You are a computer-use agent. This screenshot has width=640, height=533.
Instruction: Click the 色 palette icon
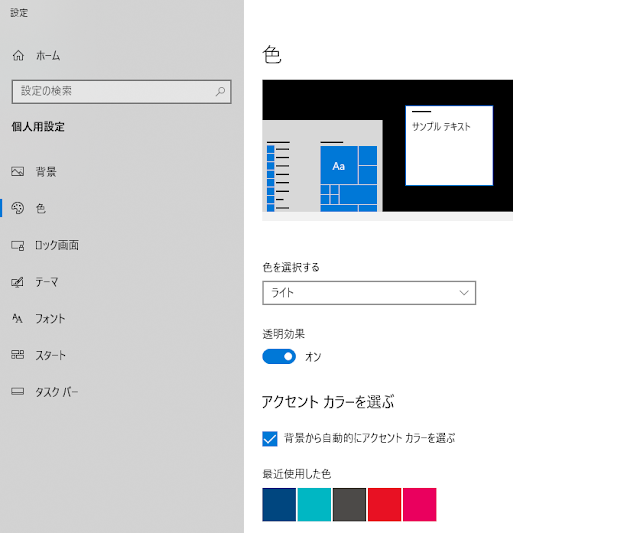tap(18, 208)
